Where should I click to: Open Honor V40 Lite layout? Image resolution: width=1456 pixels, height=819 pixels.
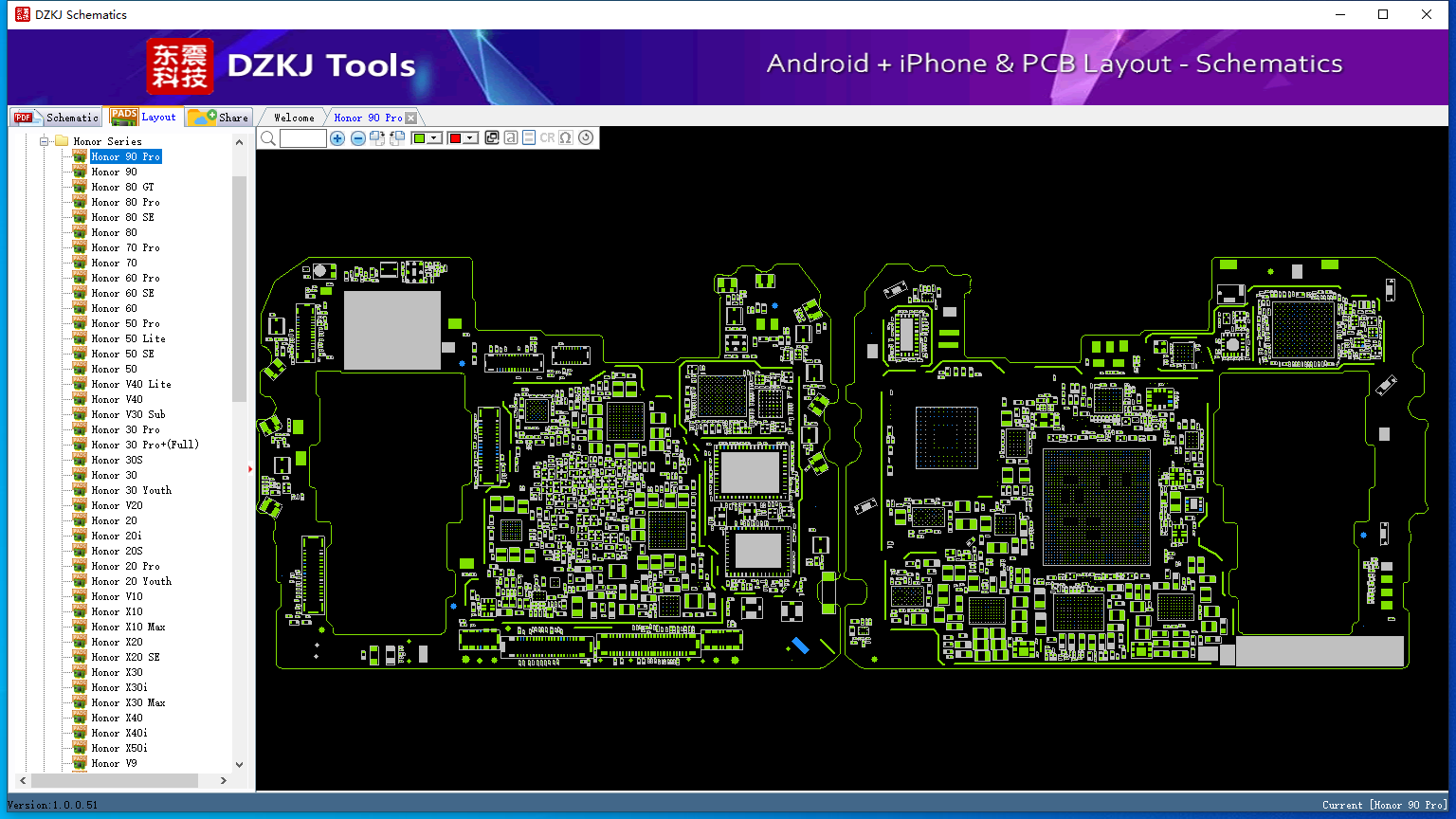pos(131,384)
